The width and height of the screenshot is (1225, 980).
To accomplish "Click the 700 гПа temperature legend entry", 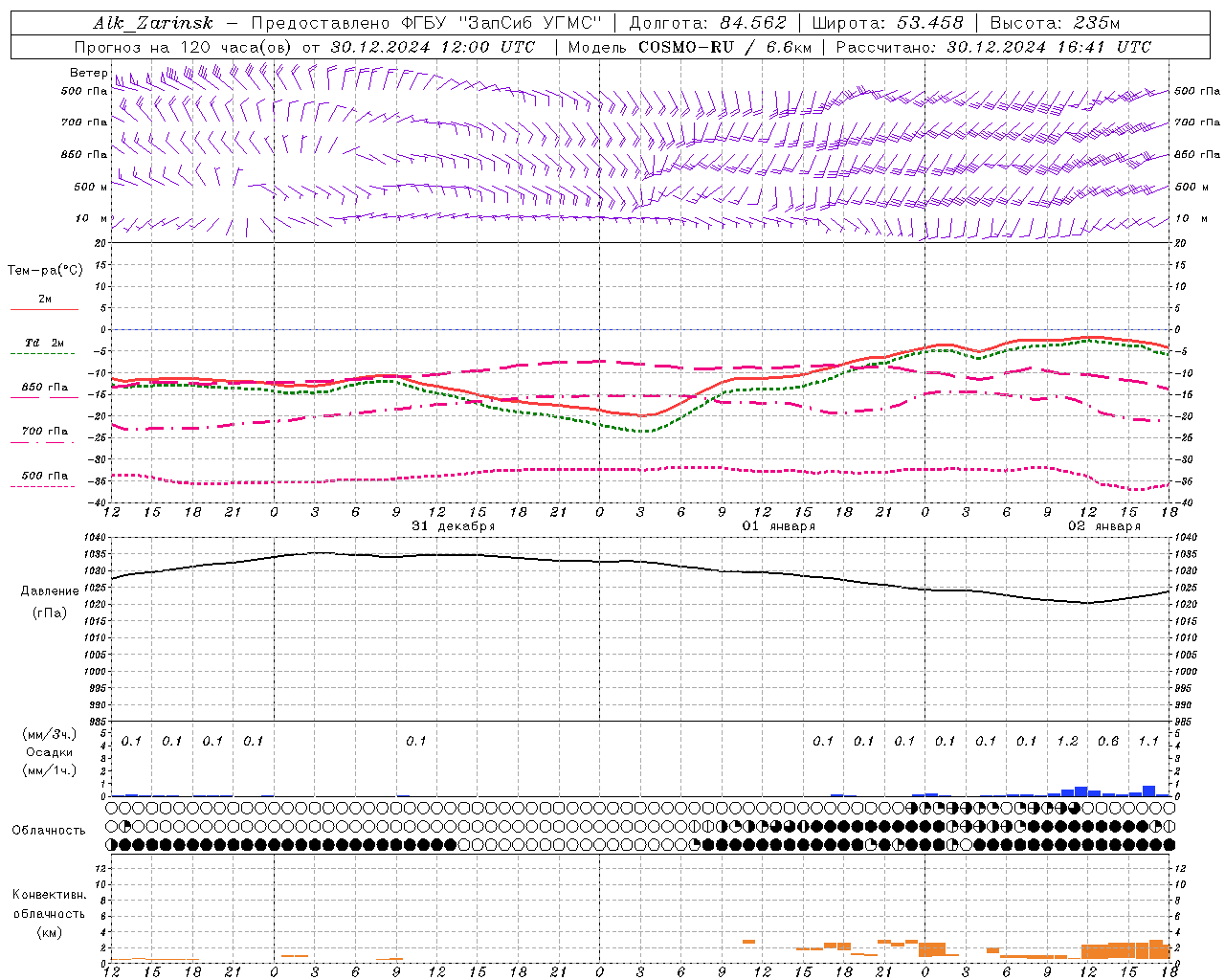I will point(45,431).
